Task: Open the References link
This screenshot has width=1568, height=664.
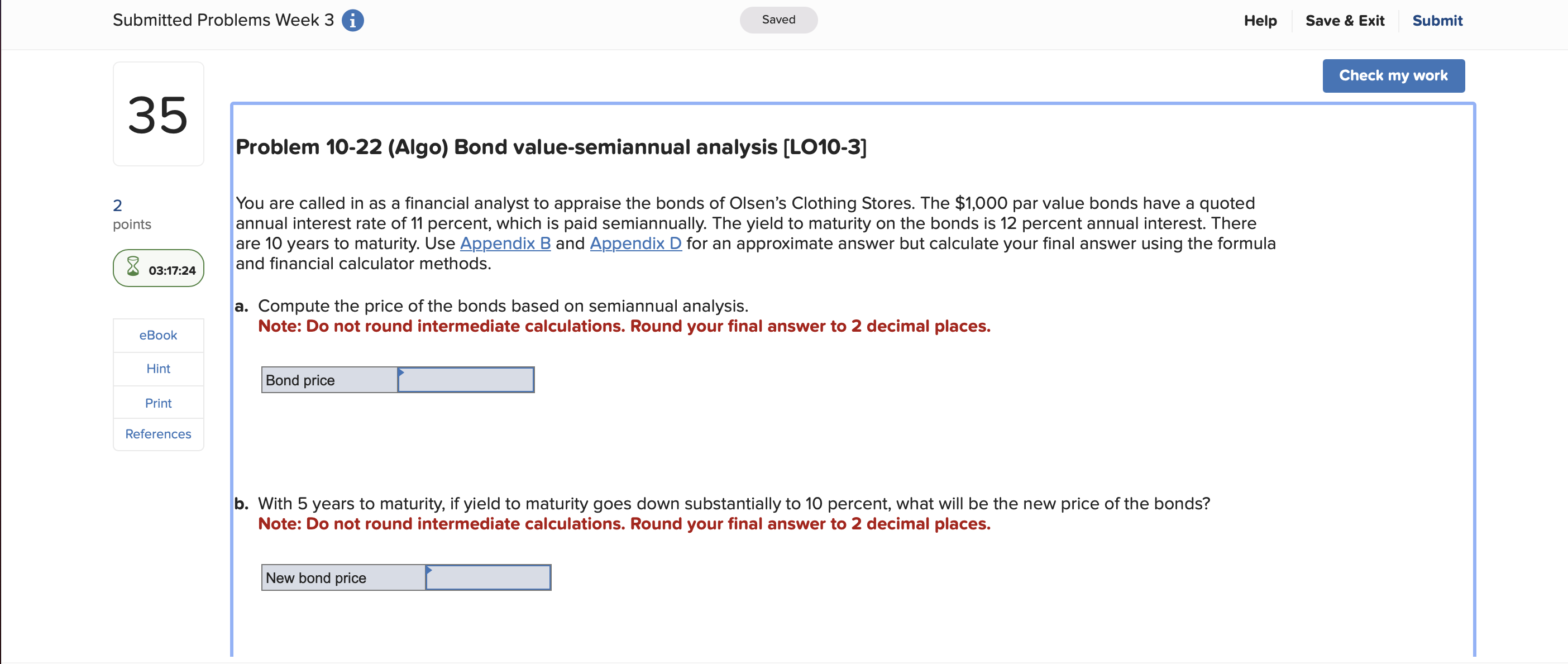Action: point(157,434)
